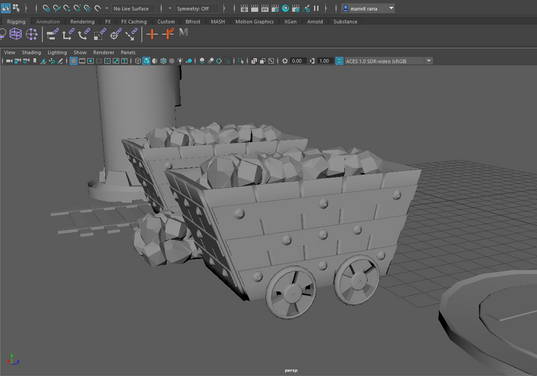Viewport: 537px width, 376px height.
Task: Click the orange Set Key shelf icon
Action: click(x=152, y=34)
